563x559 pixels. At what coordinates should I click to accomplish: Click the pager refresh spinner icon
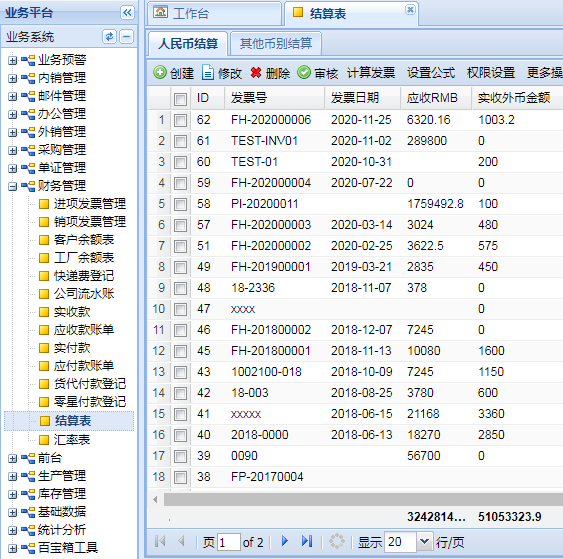click(x=337, y=541)
